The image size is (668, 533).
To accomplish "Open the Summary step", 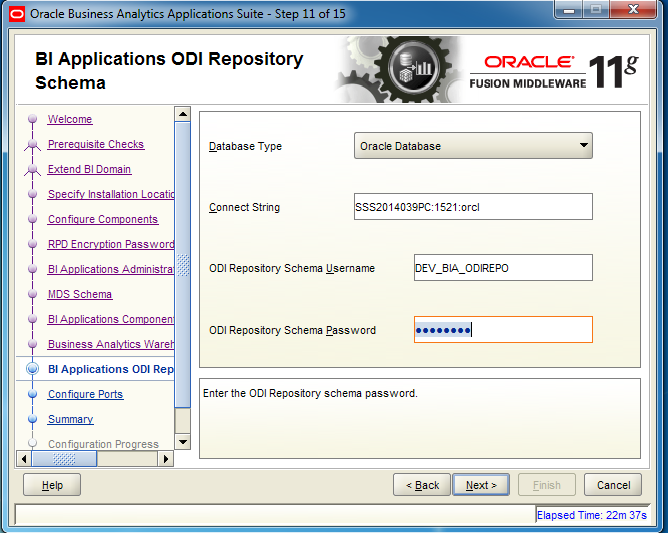I will pyautogui.click(x=70, y=419).
